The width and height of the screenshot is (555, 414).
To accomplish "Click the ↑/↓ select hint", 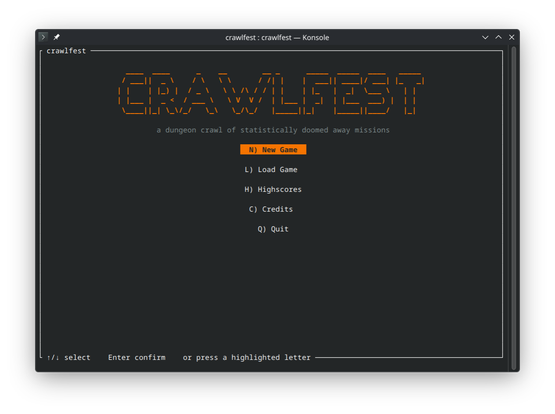I will coord(68,357).
